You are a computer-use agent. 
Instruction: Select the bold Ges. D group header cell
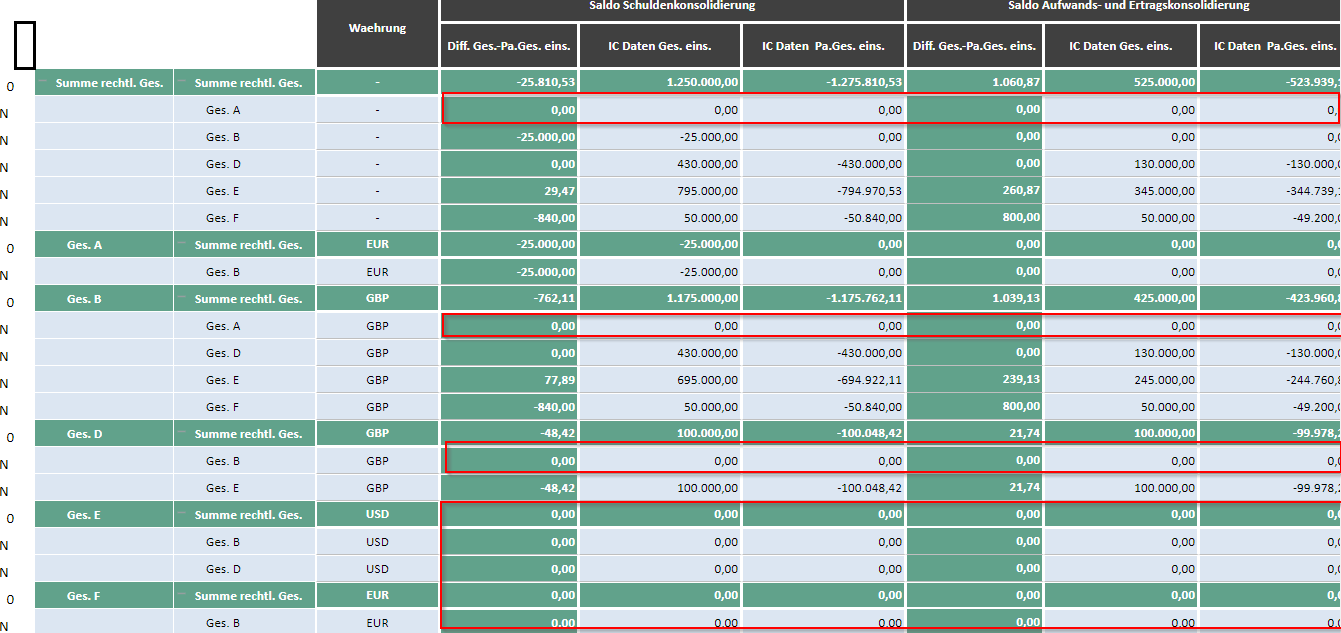[104, 433]
